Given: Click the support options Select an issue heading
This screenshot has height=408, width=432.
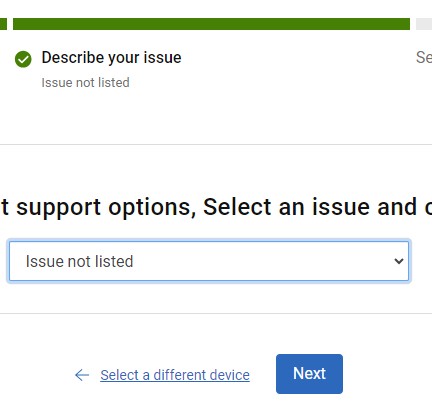Looking at the screenshot, I should pos(216,207).
